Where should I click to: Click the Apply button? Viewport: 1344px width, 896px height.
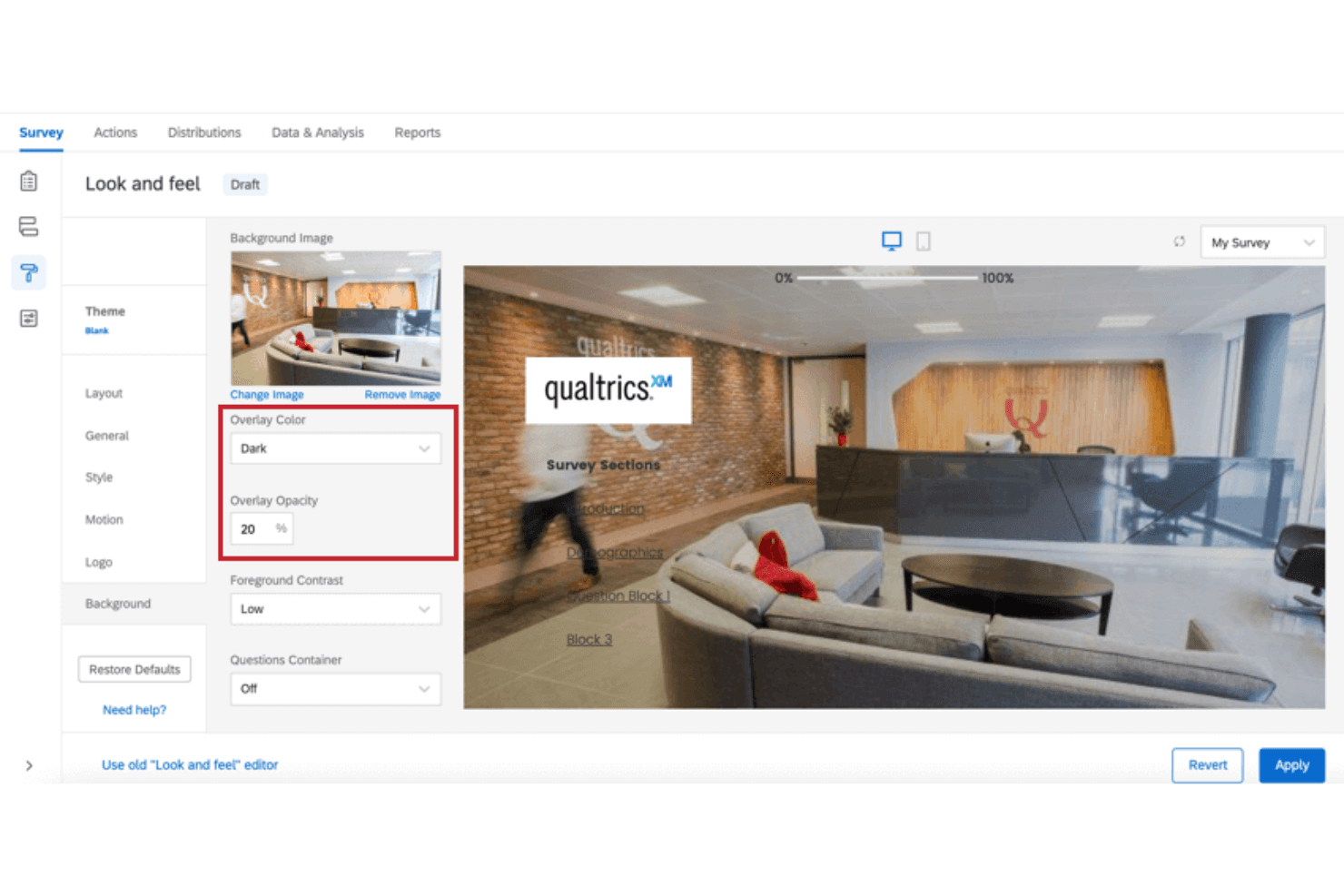point(1291,765)
